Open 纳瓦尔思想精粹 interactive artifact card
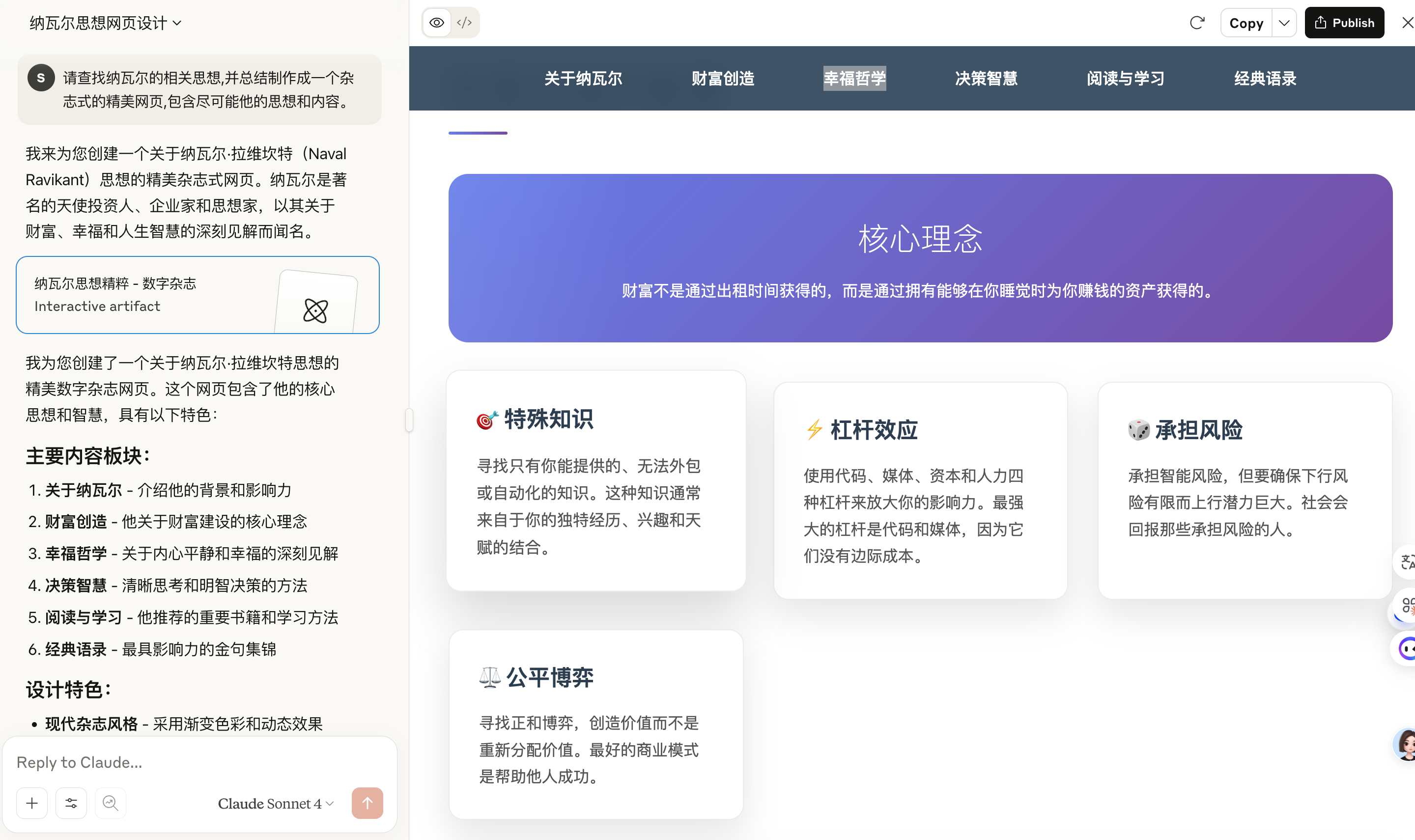 pyautogui.click(x=198, y=294)
